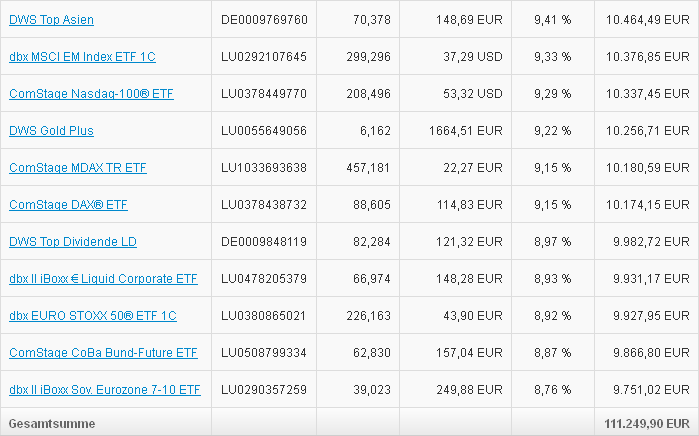699x436 pixels.
Task: Click the quantity 70,378
Action: 372,20
